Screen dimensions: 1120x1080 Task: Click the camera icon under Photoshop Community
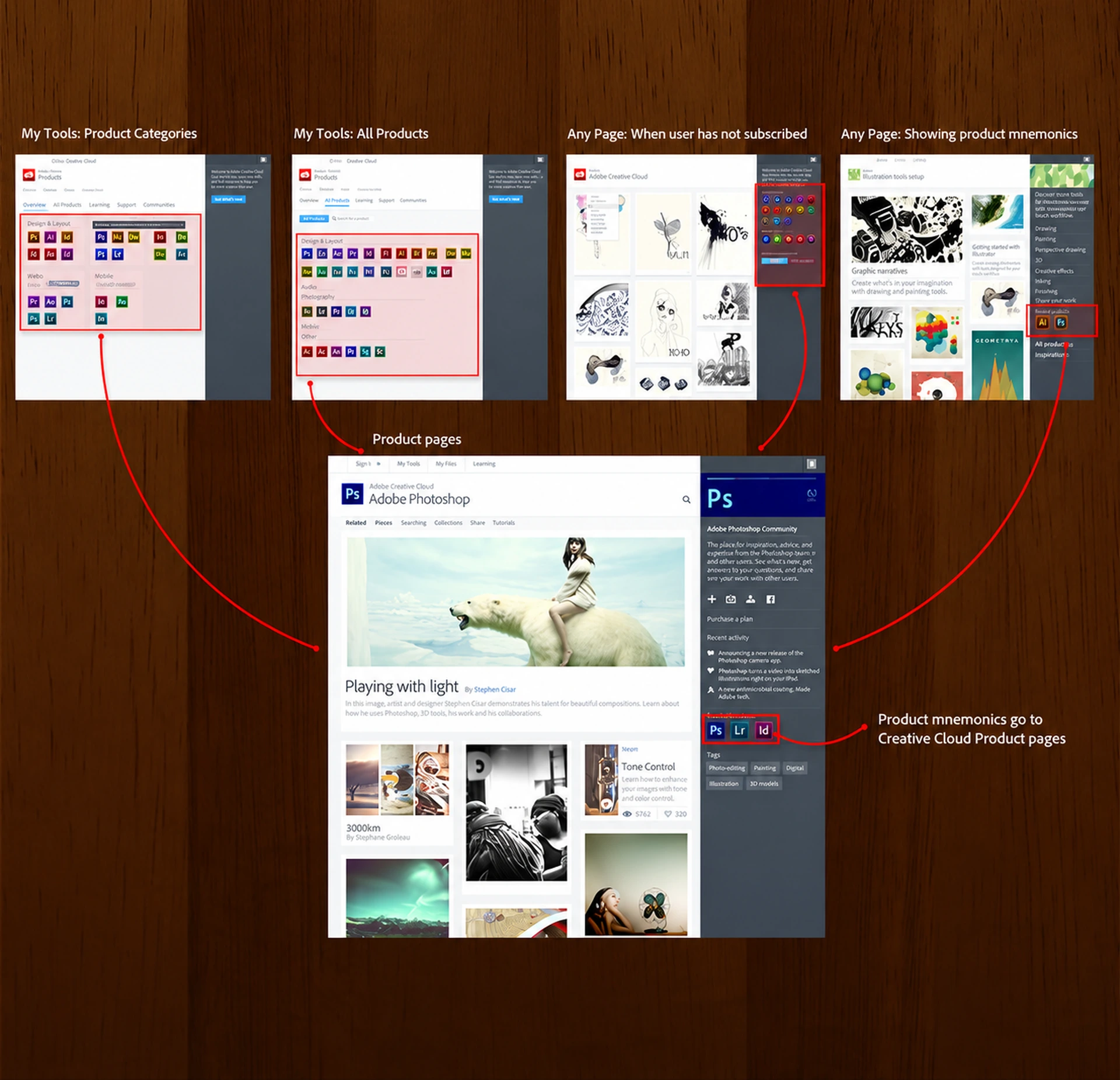pyautogui.click(x=731, y=599)
